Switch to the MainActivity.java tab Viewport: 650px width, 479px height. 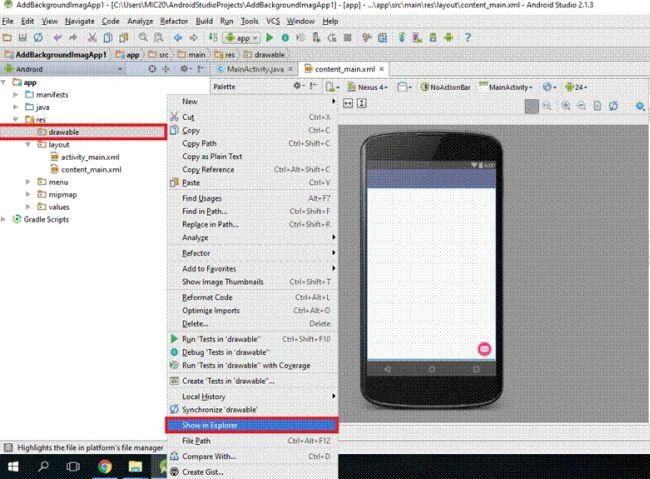[x=255, y=69]
